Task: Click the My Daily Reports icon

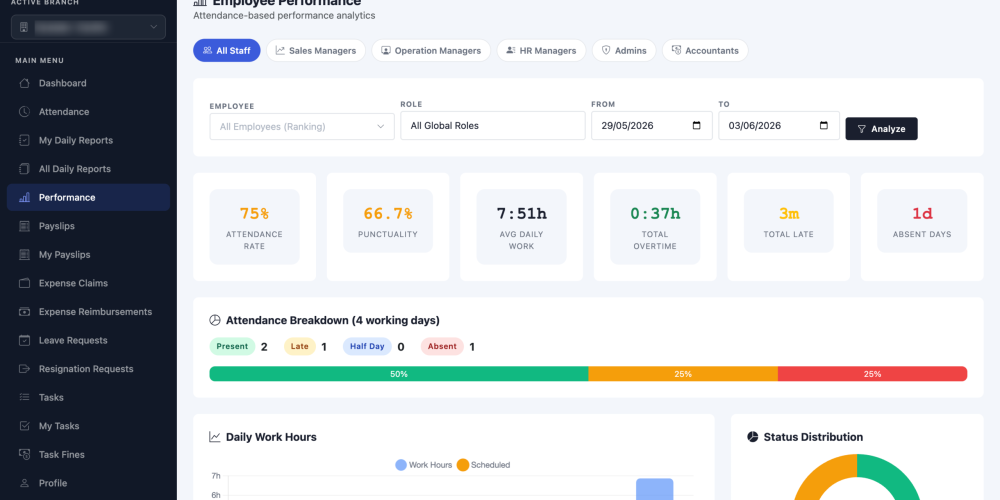Action: coord(24,140)
